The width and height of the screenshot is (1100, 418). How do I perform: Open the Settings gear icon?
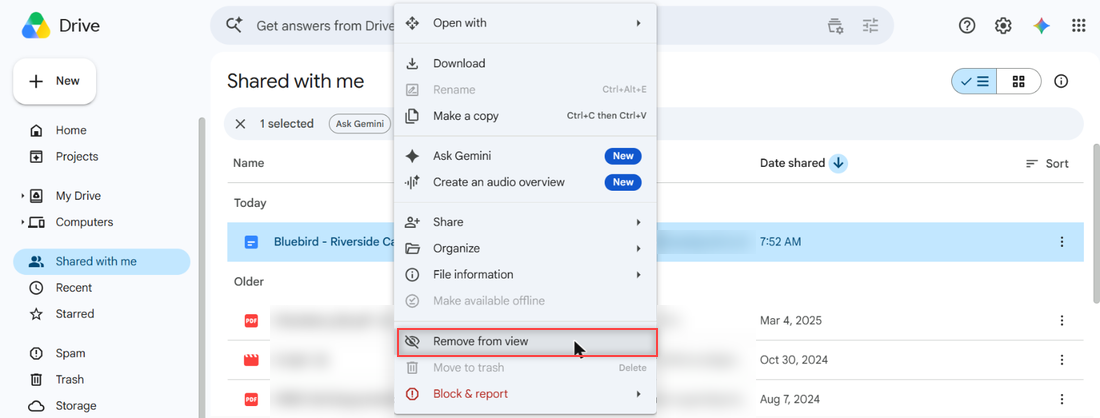[x=1003, y=26]
